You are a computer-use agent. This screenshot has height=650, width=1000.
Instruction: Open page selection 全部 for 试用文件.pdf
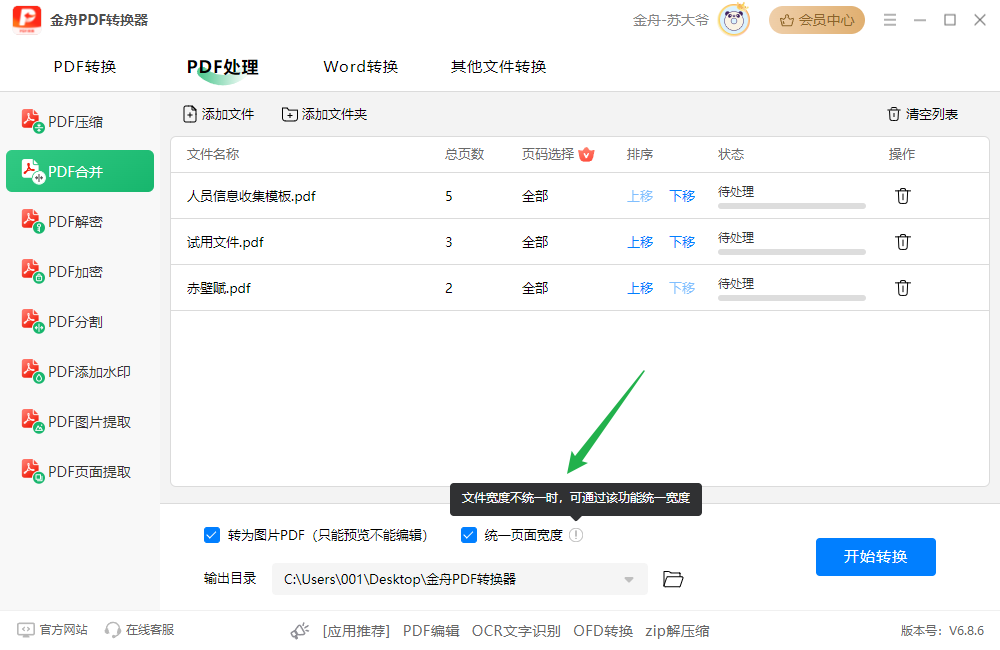pos(535,242)
